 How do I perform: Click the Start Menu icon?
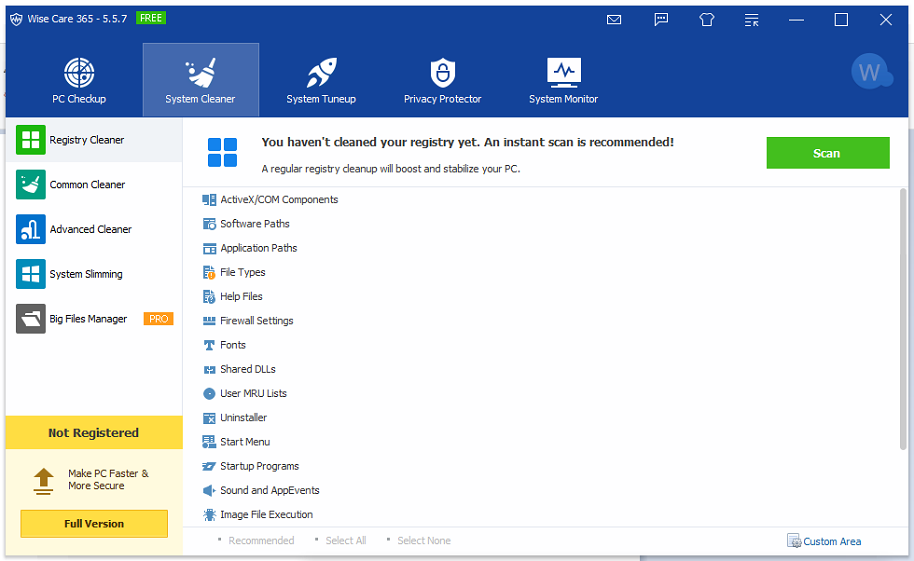coord(209,442)
